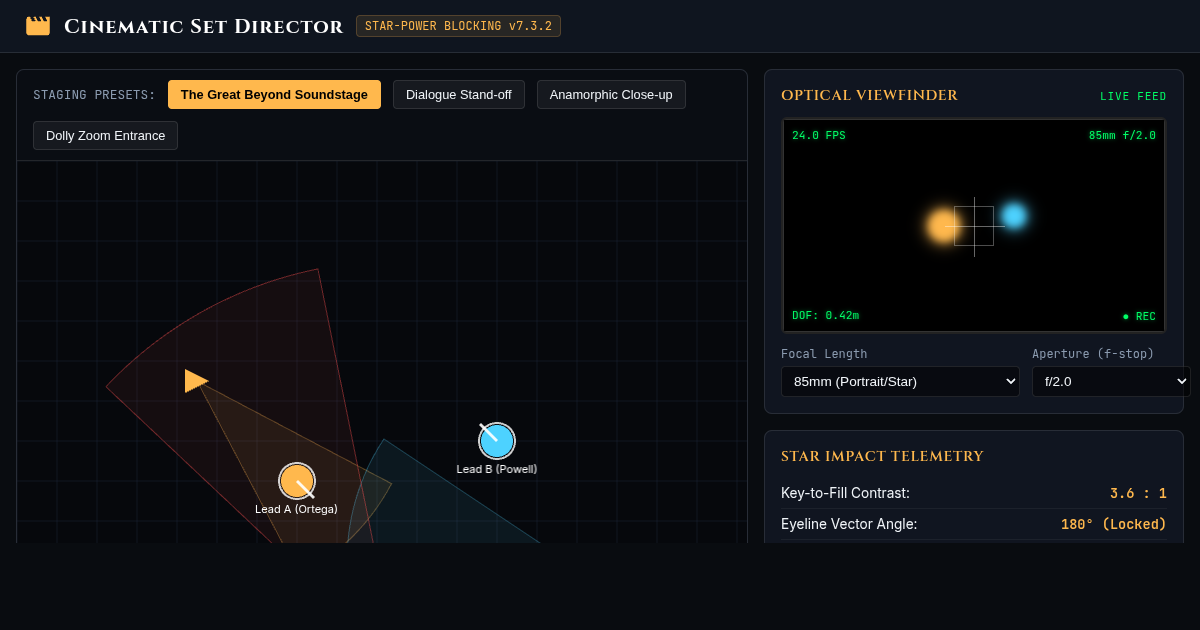Choose the Dialogue Stand-off preset
This screenshot has height=630, width=1200.
point(459,95)
